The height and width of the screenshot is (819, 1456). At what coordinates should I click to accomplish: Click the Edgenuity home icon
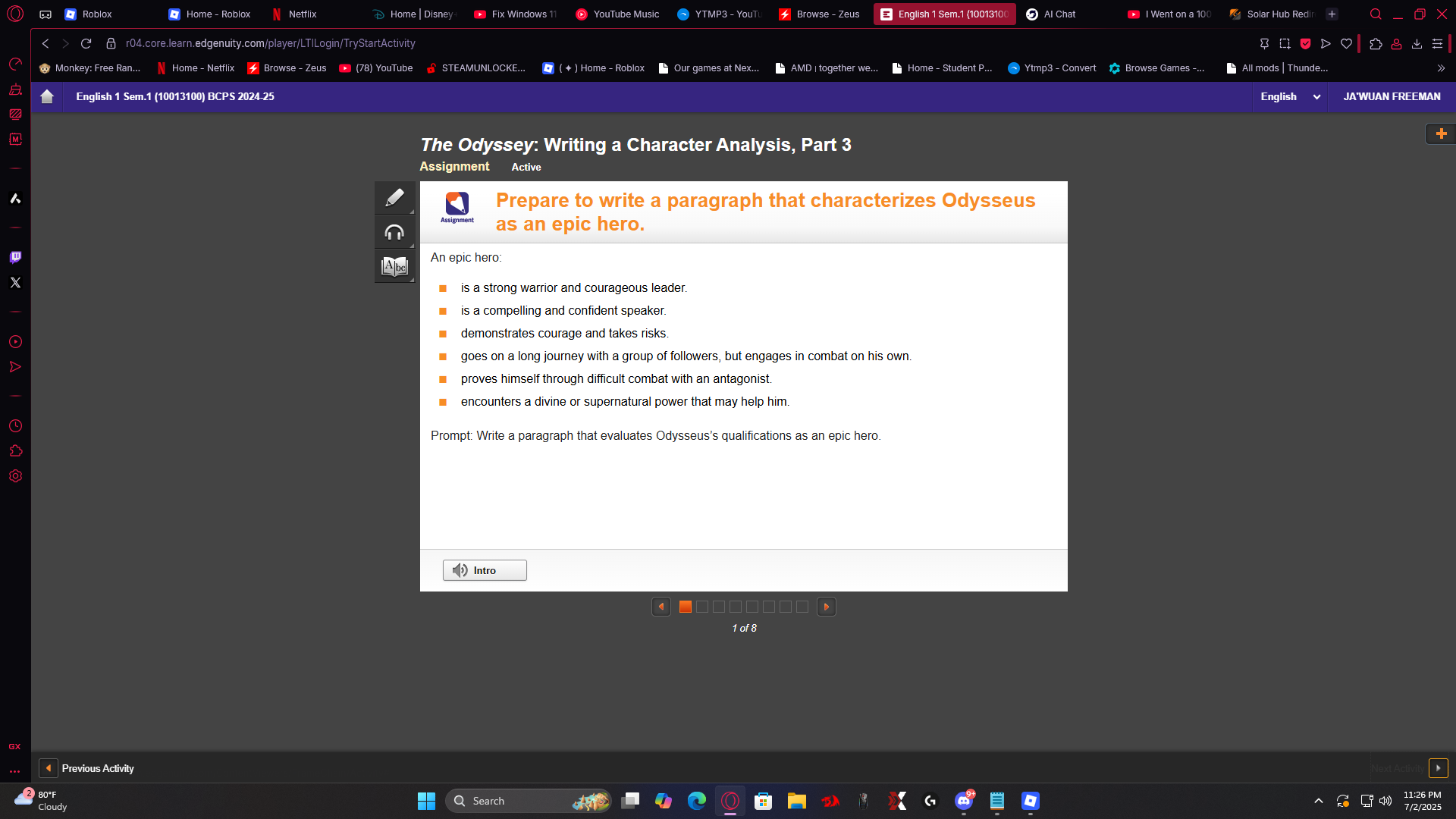(x=47, y=96)
